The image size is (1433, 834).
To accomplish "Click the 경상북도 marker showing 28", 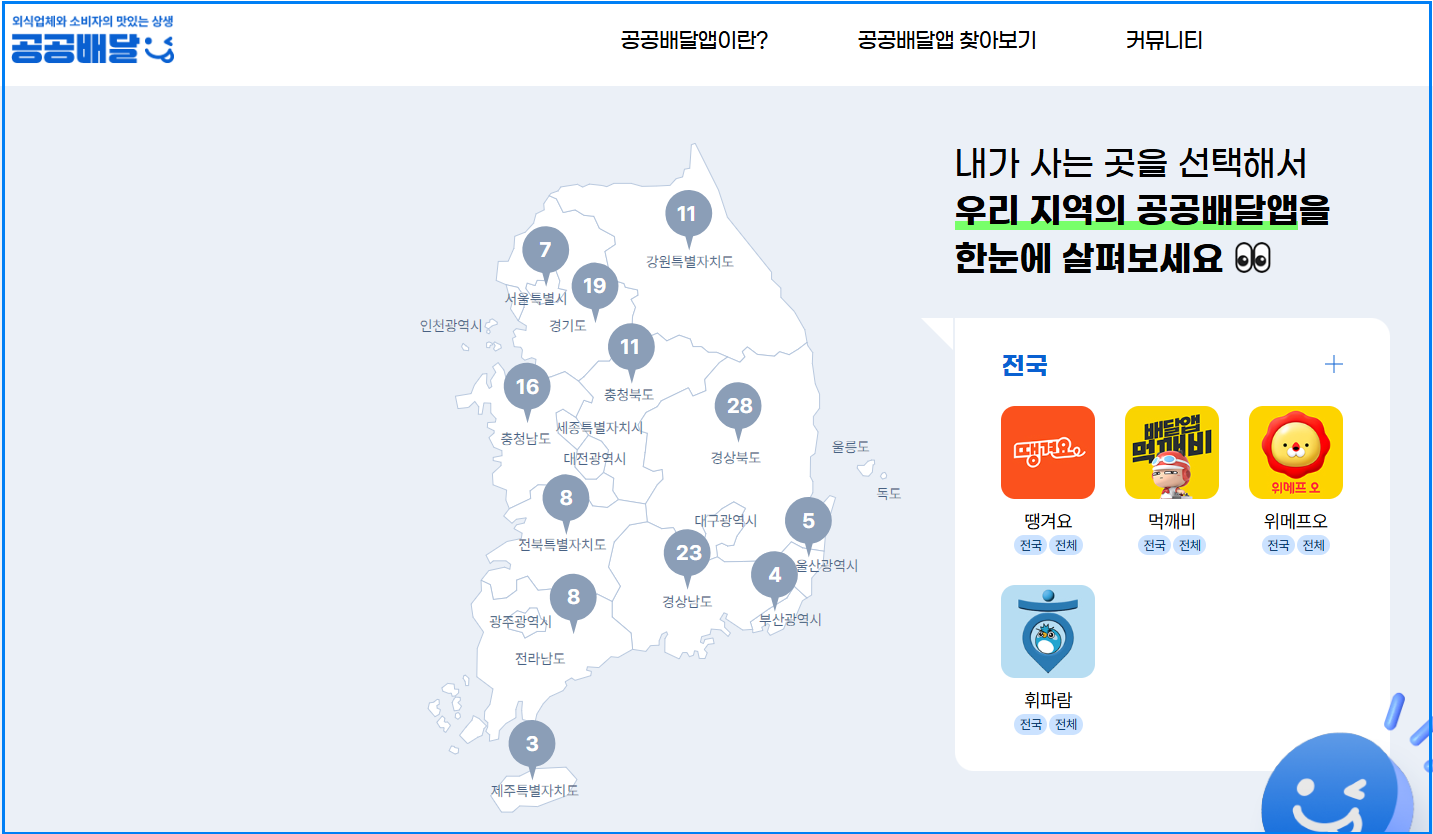I will point(738,406).
